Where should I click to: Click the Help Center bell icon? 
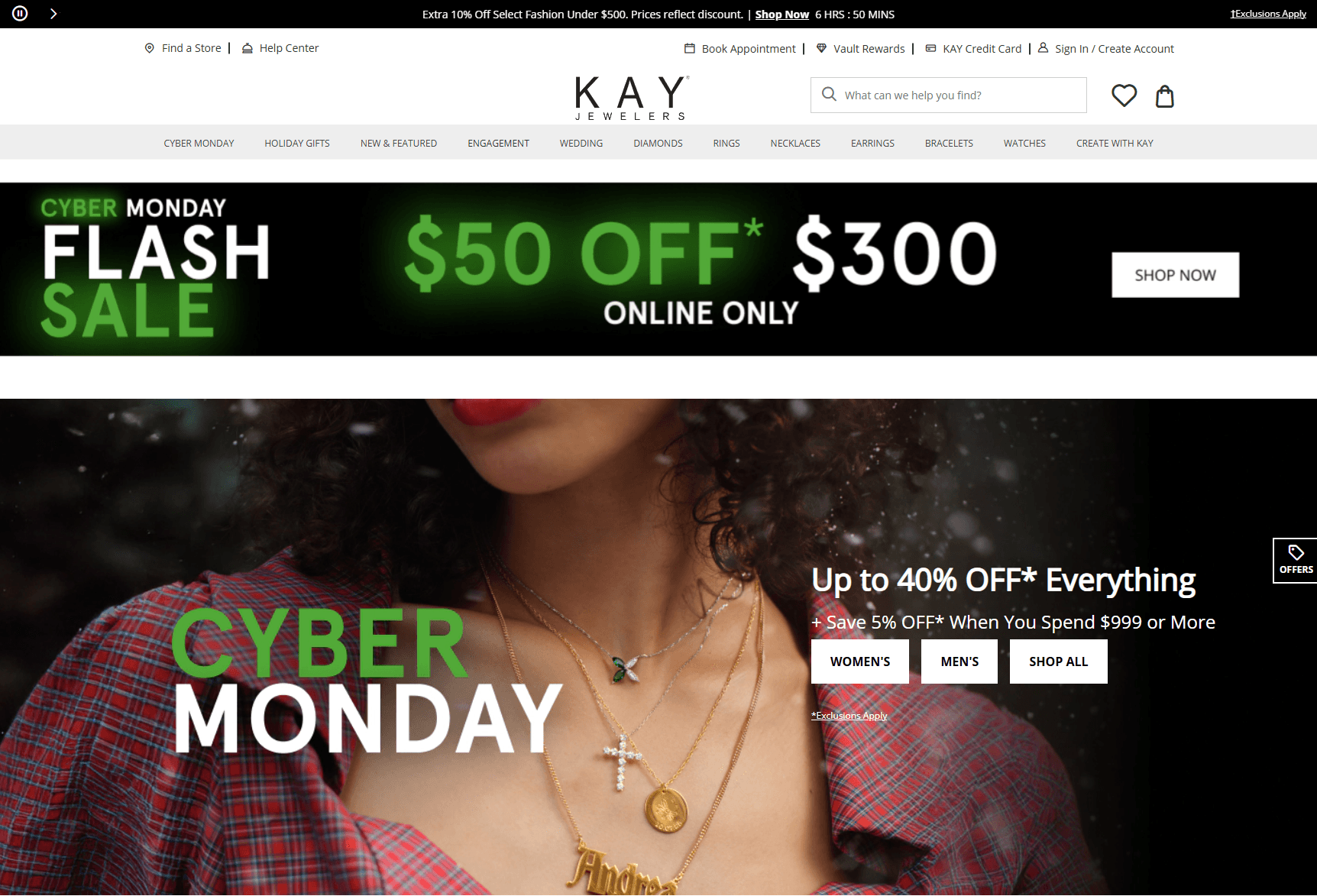click(248, 48)
